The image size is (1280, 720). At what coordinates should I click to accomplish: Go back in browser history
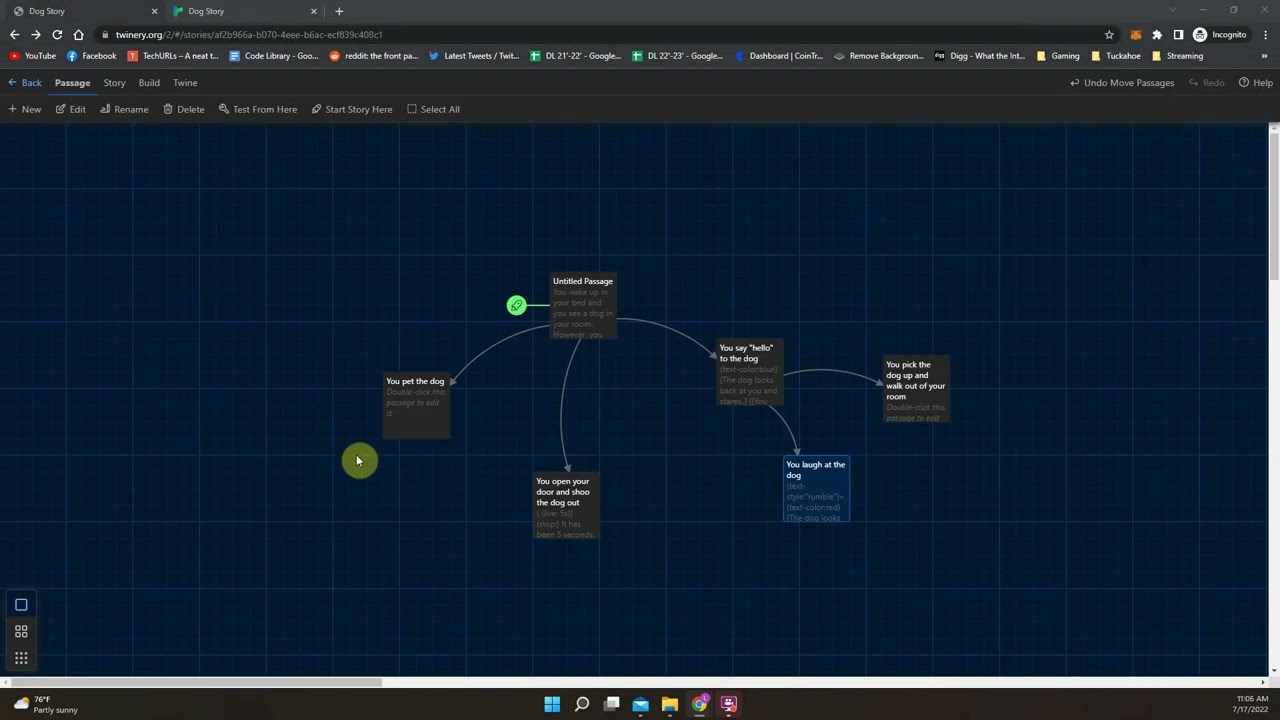[14, 34]
